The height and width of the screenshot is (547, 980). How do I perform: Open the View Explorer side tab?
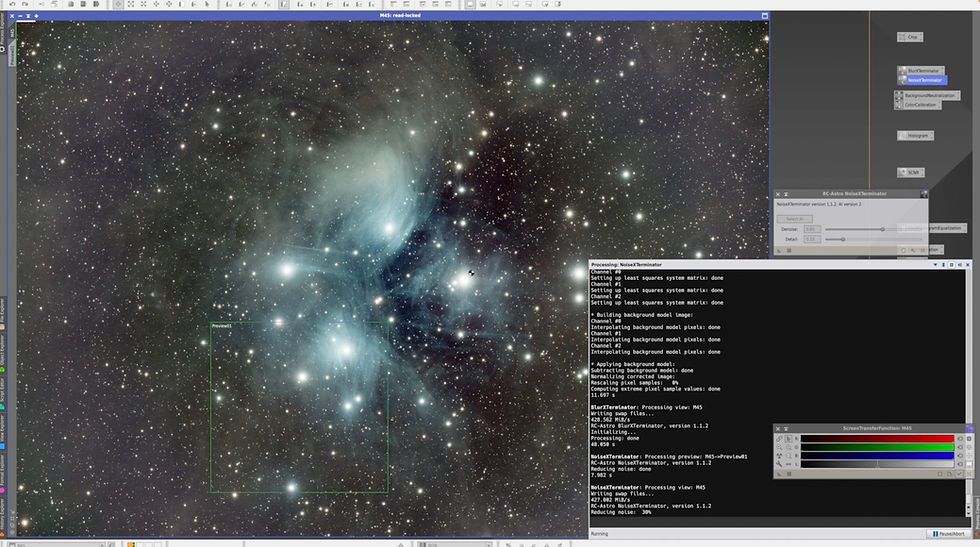pos(2,431)
